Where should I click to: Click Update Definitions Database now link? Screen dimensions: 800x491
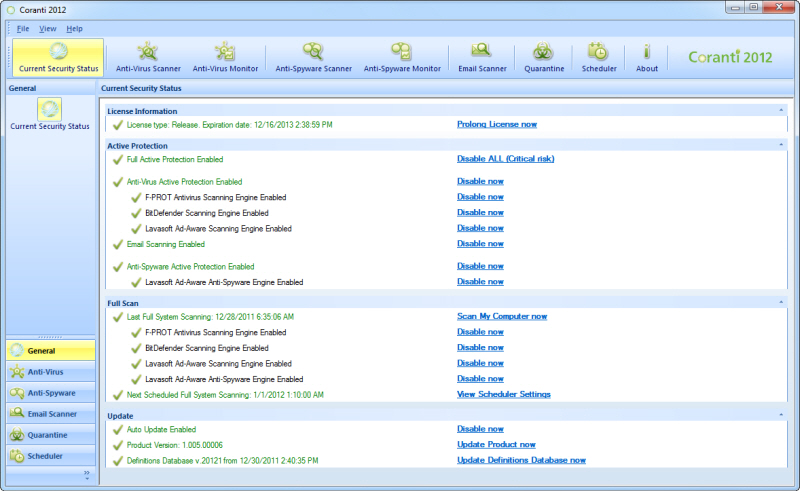(521, 460)
